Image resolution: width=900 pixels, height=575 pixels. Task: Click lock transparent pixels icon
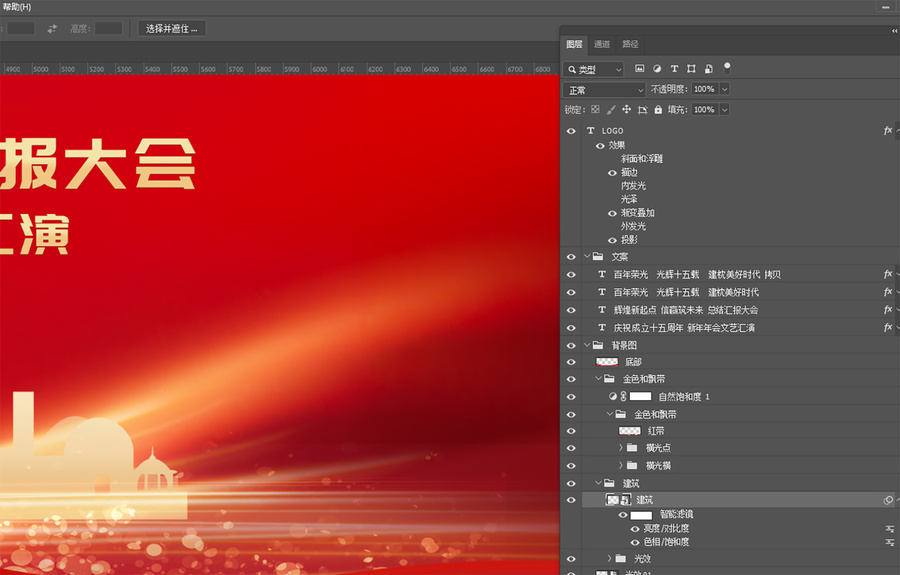[x=595, y=109]
